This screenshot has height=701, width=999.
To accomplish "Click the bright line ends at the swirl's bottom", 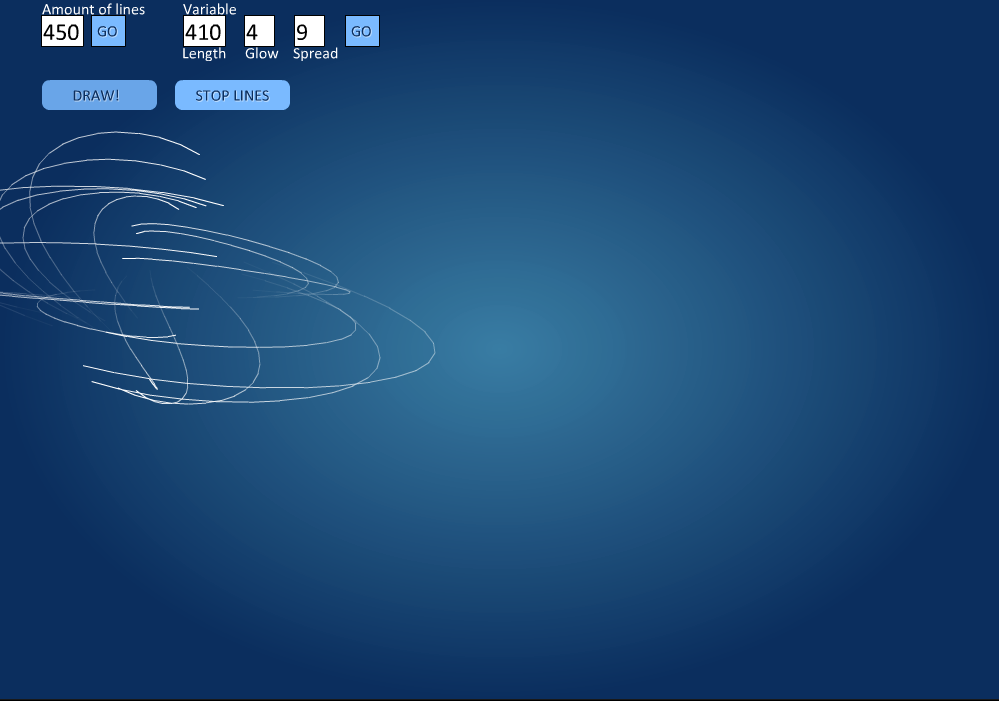I will pyautogui.click(x=140, y=394).
